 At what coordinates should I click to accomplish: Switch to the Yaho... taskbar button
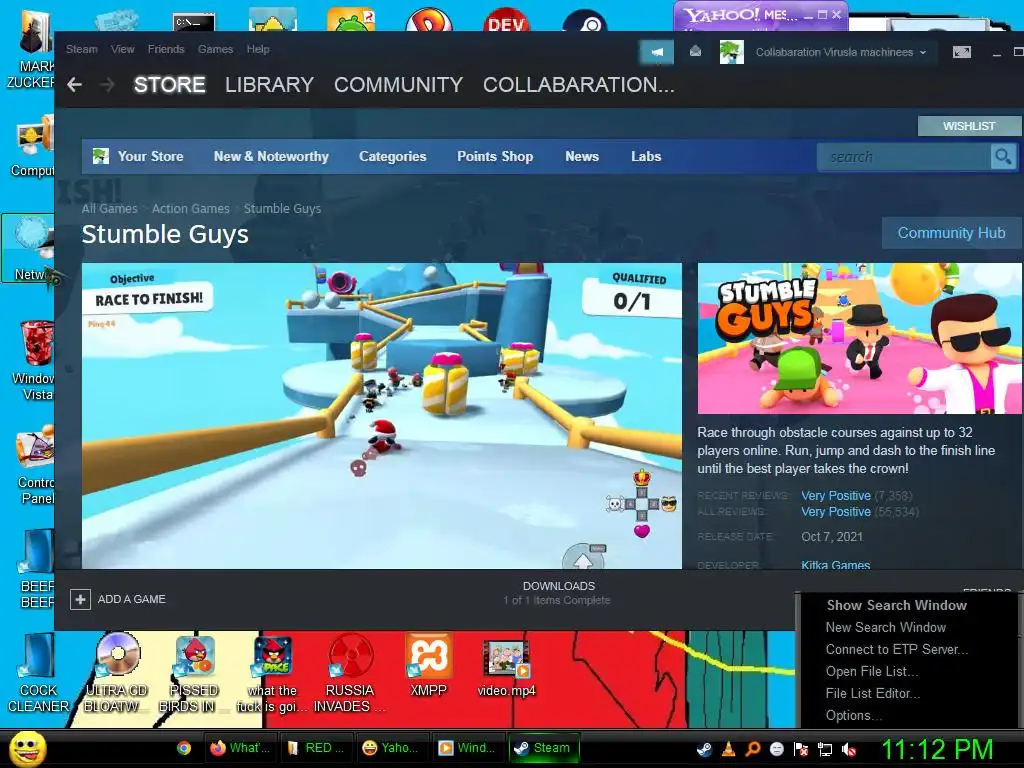(391, 748)
